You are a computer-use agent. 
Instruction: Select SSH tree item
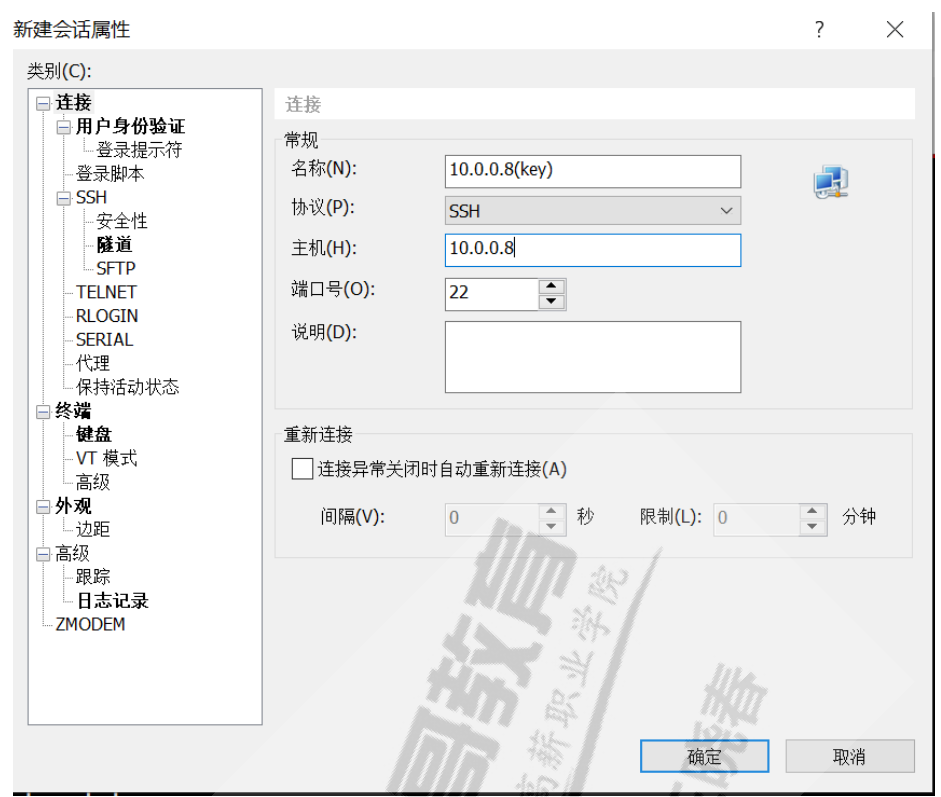[91, 197]
